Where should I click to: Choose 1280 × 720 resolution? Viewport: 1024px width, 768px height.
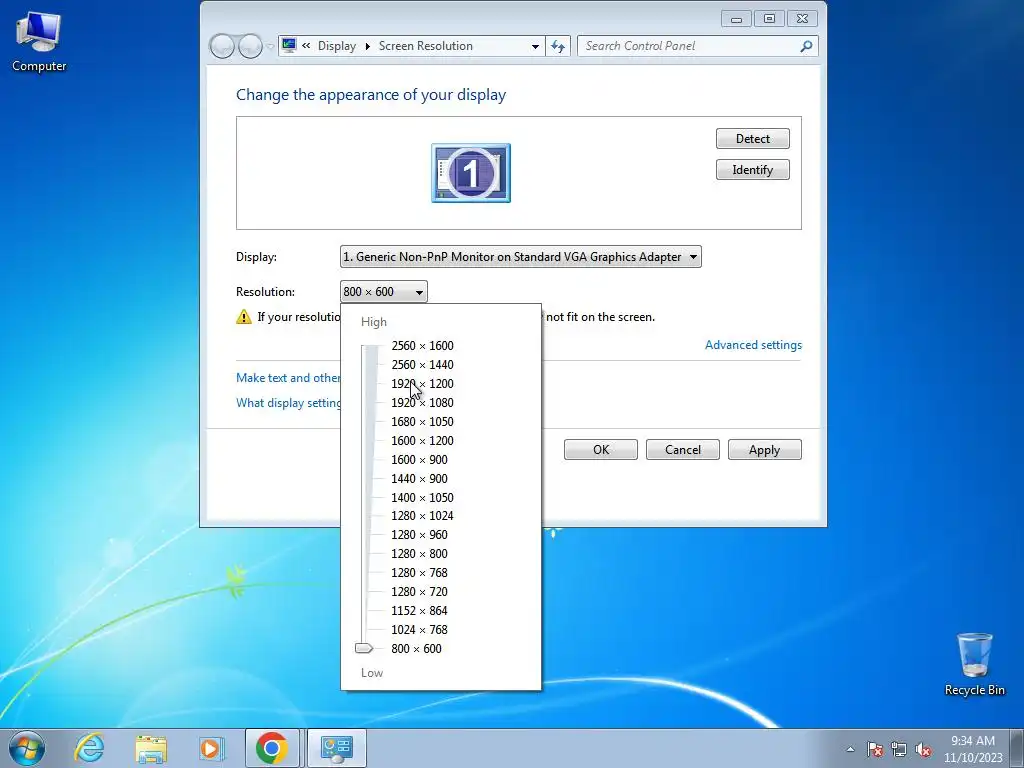coord(419,591)
